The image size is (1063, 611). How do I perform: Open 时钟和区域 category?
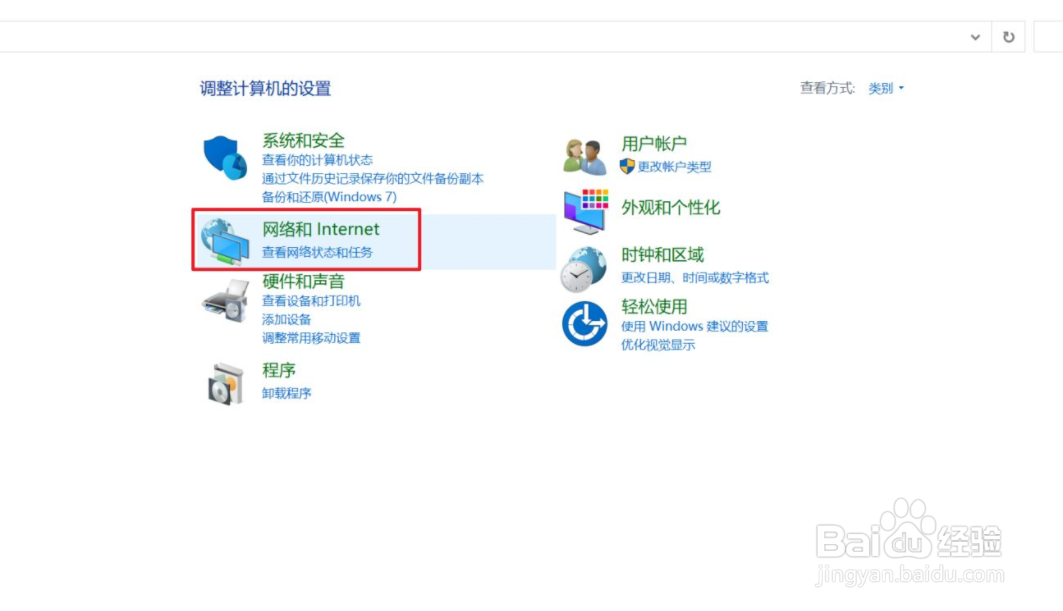pyautogui.click(x=662, y=255)
